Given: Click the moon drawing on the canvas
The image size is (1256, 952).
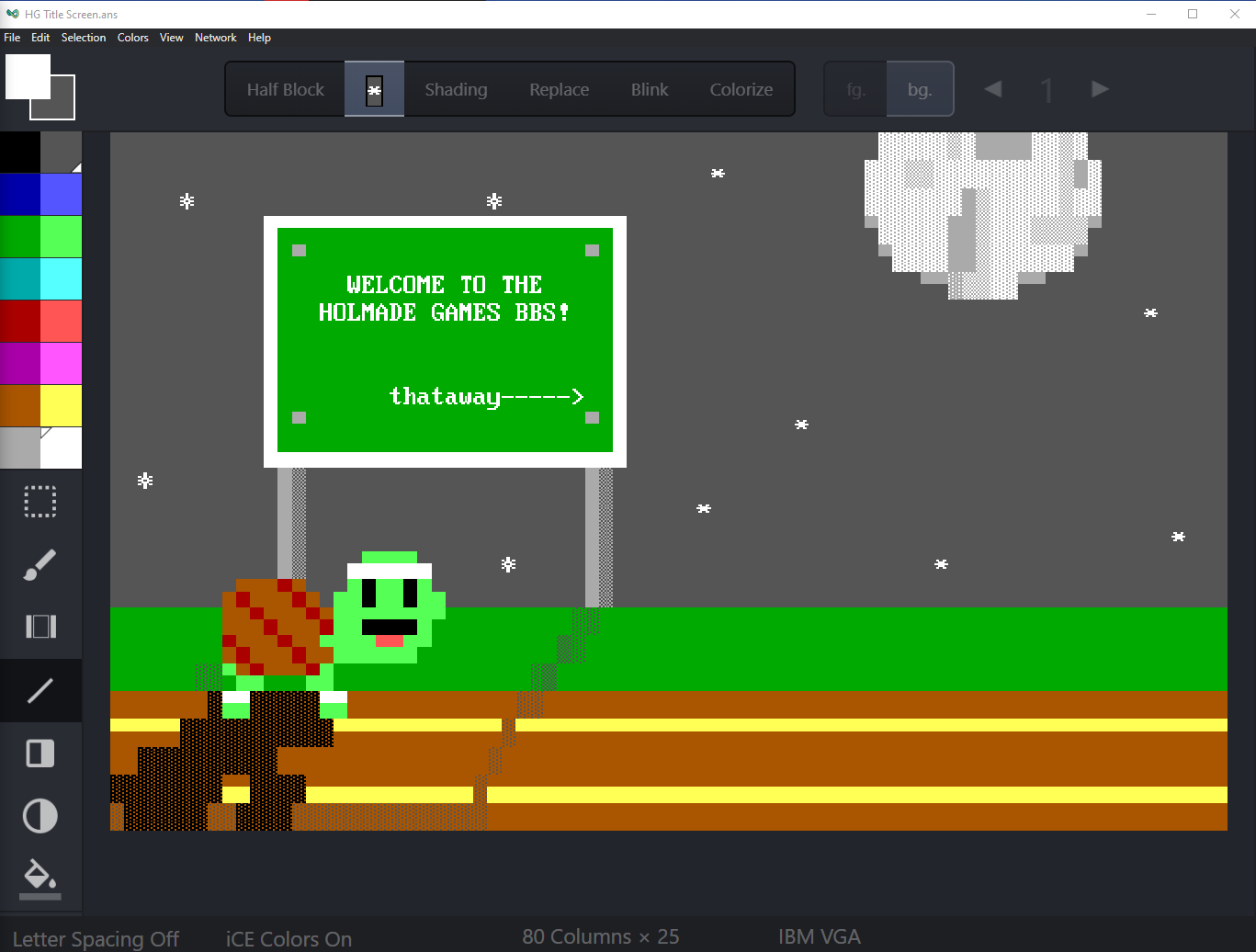Looking at the screenshot, I should pos(983,216).
